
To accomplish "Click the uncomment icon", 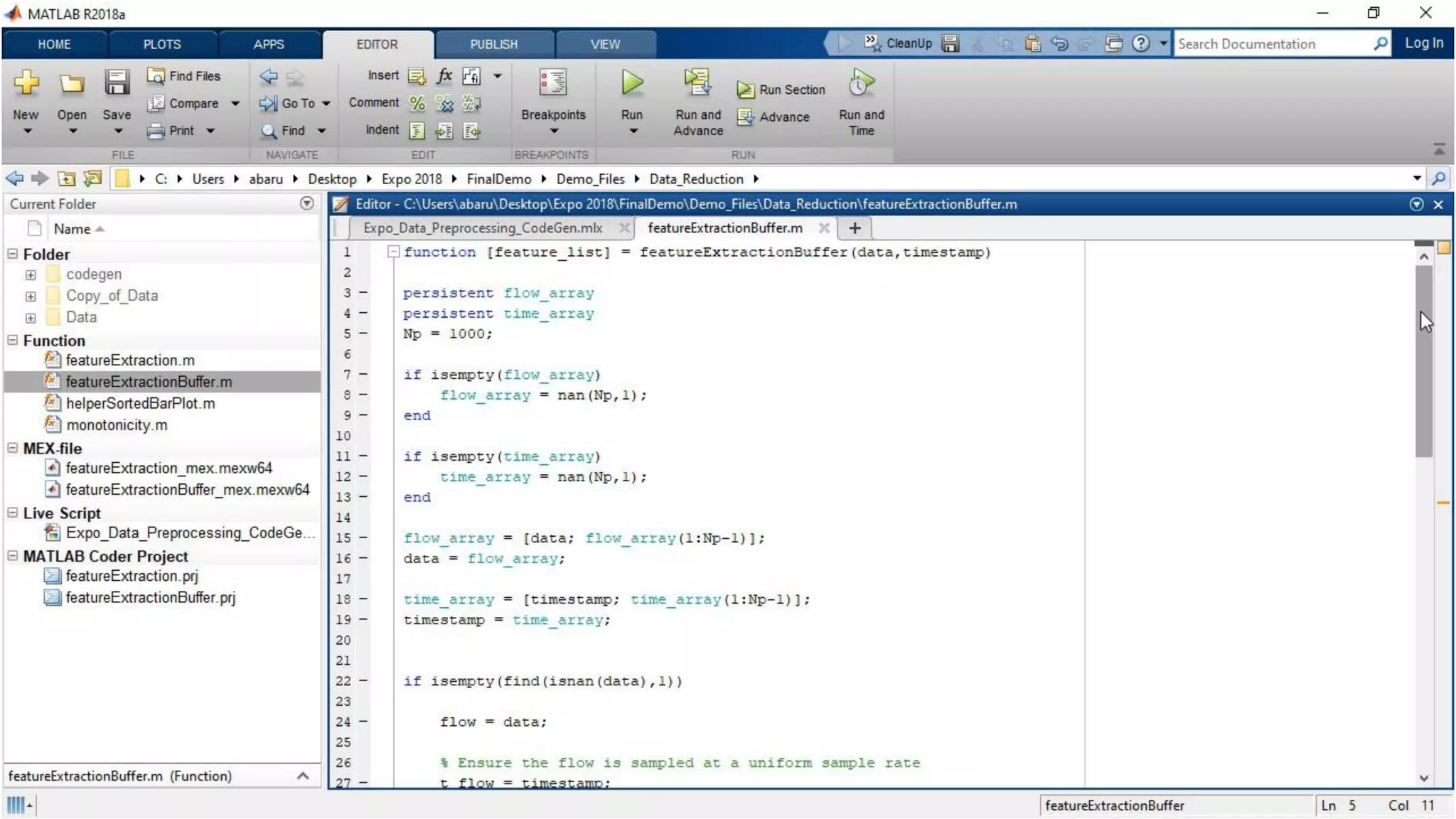I will (444, 104).
